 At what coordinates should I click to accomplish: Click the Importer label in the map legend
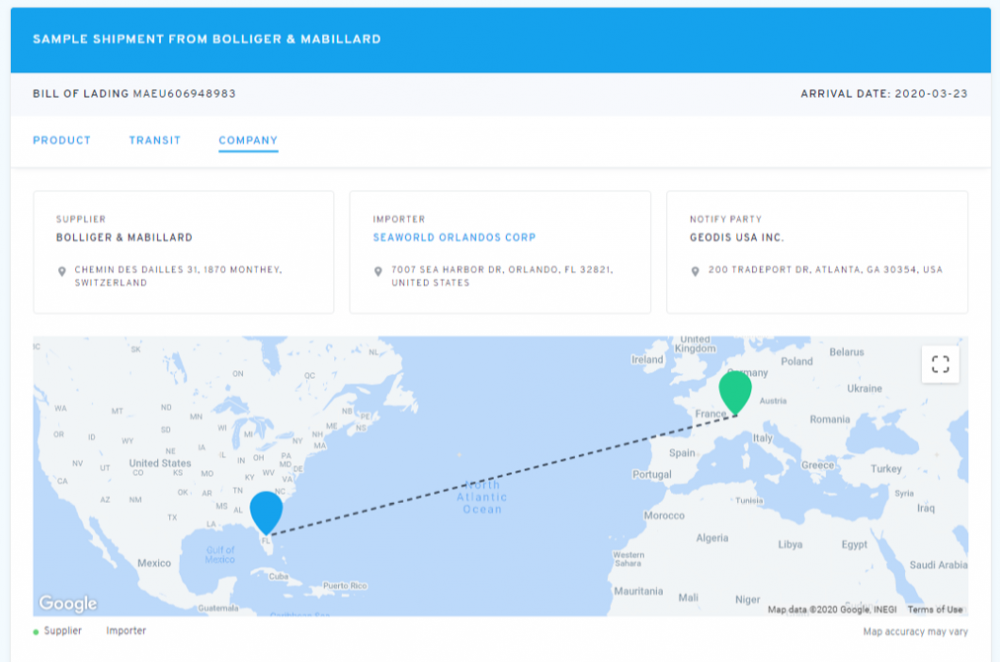pos(126,631)
